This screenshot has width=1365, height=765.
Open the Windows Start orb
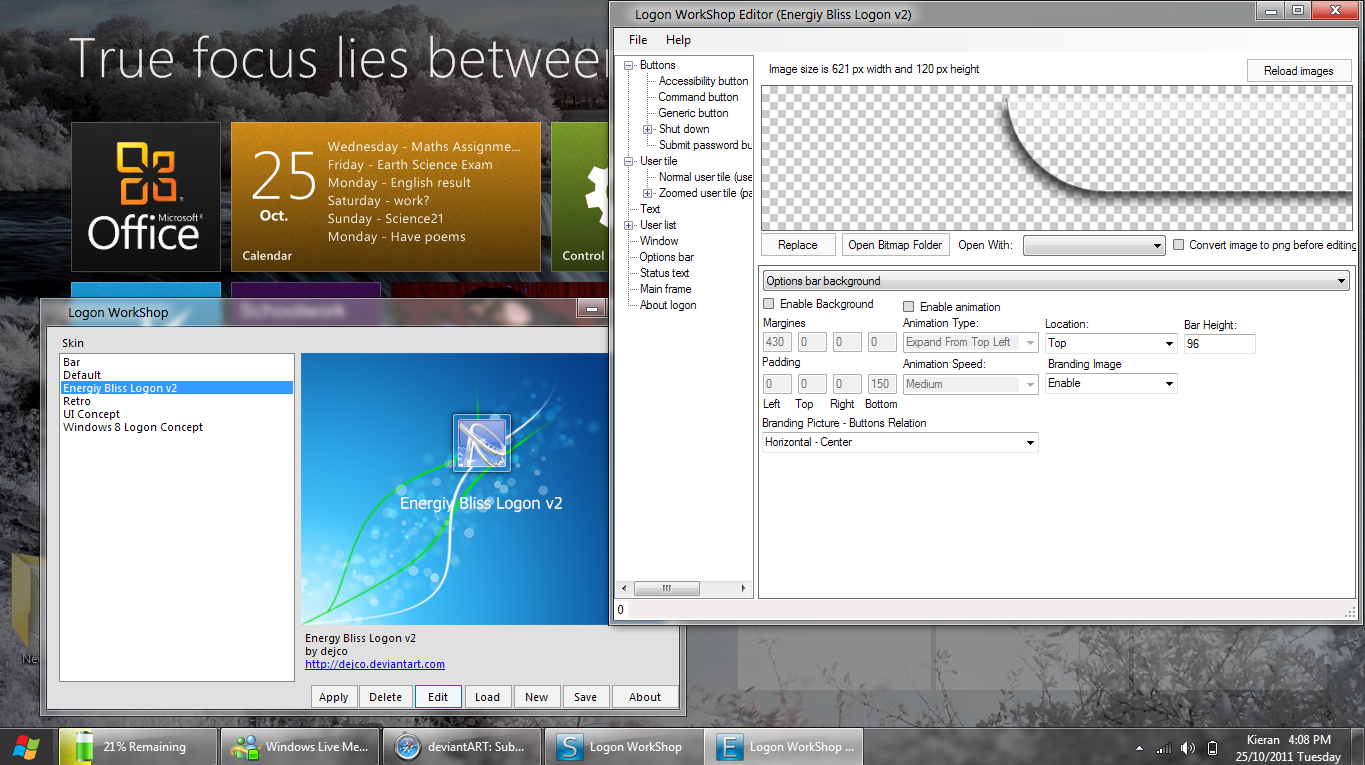(25, 746)
